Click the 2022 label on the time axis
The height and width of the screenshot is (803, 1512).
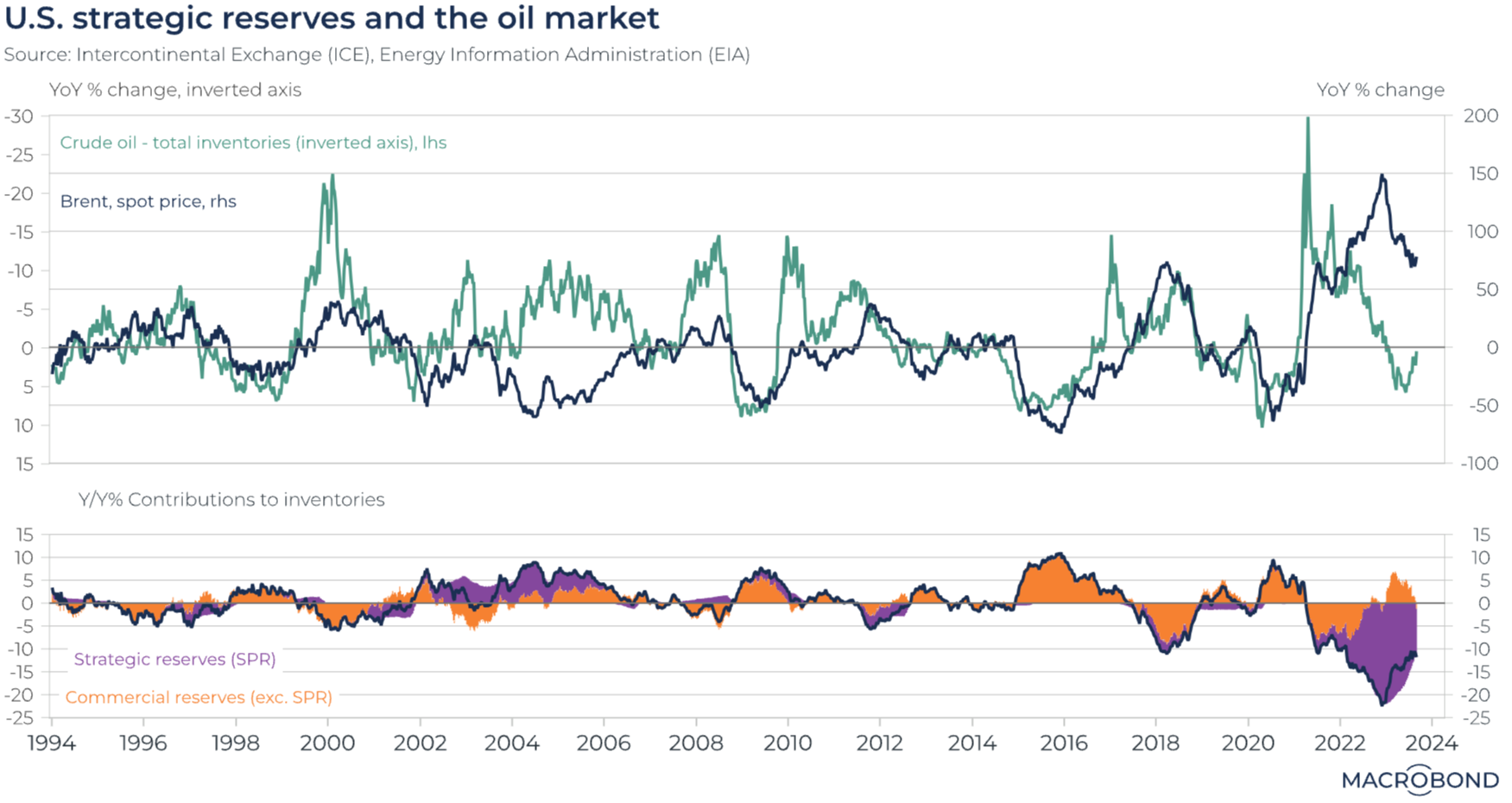1340,743
